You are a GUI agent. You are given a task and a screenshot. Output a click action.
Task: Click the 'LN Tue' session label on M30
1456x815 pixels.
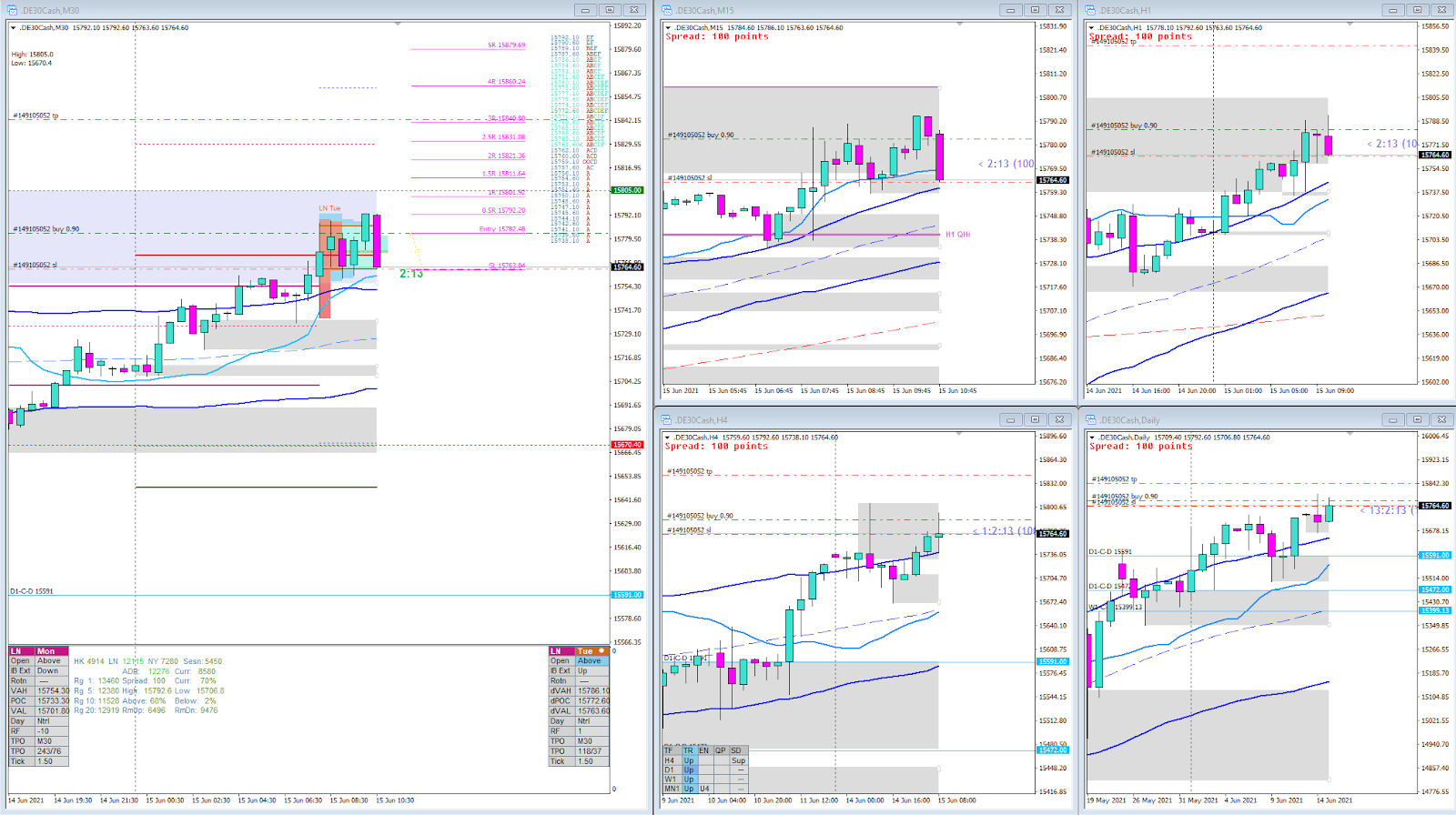pyautogui.click(x=329, y=208)
